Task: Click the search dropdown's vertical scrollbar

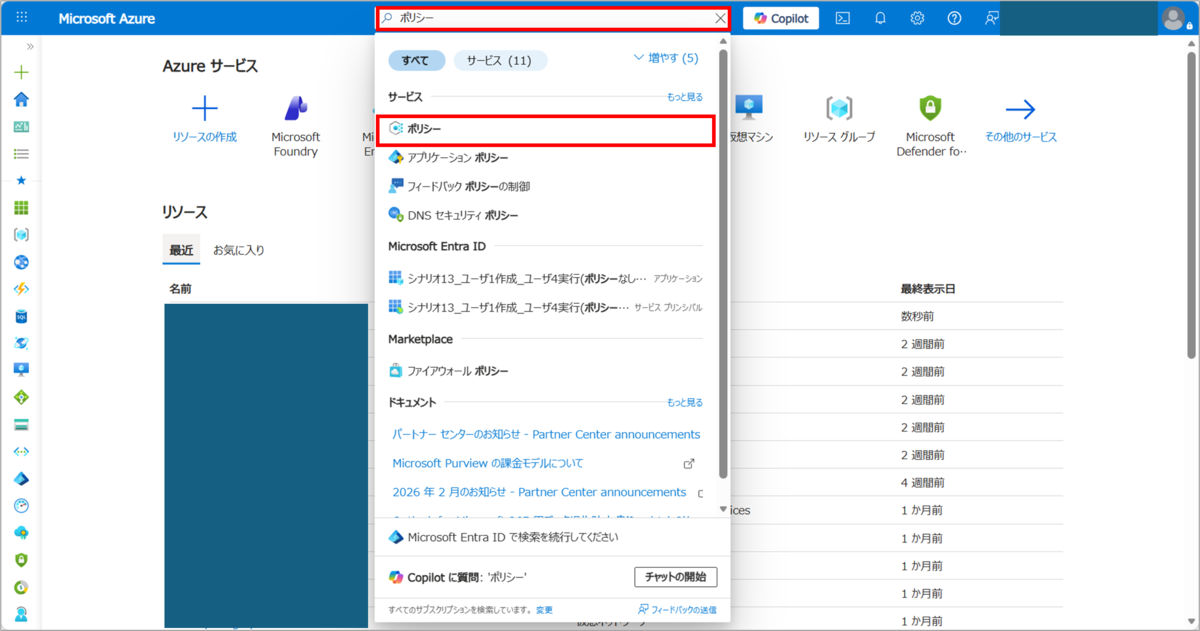Action: (723, 262)
